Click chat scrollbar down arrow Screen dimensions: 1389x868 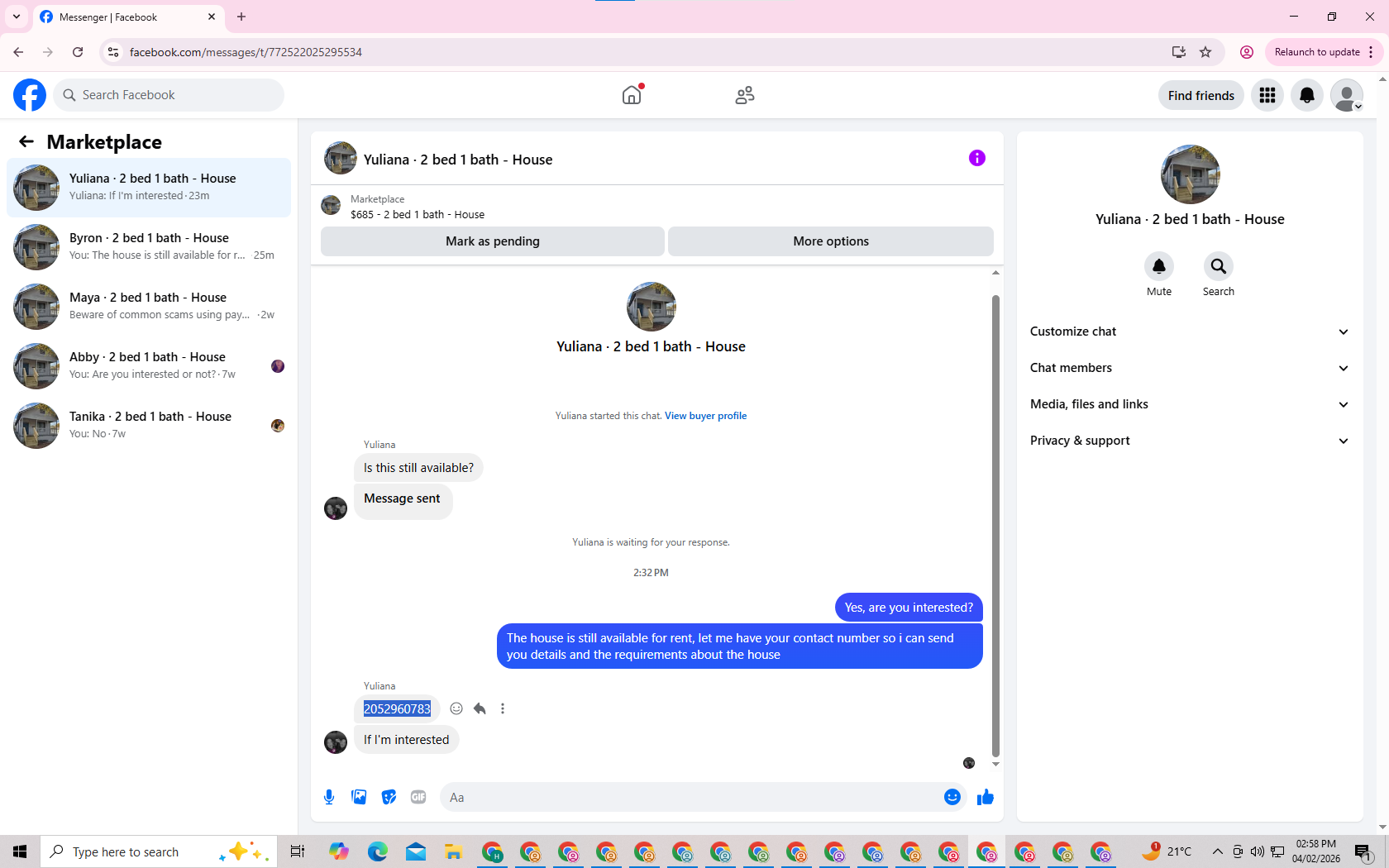click(x=995, y=764)
